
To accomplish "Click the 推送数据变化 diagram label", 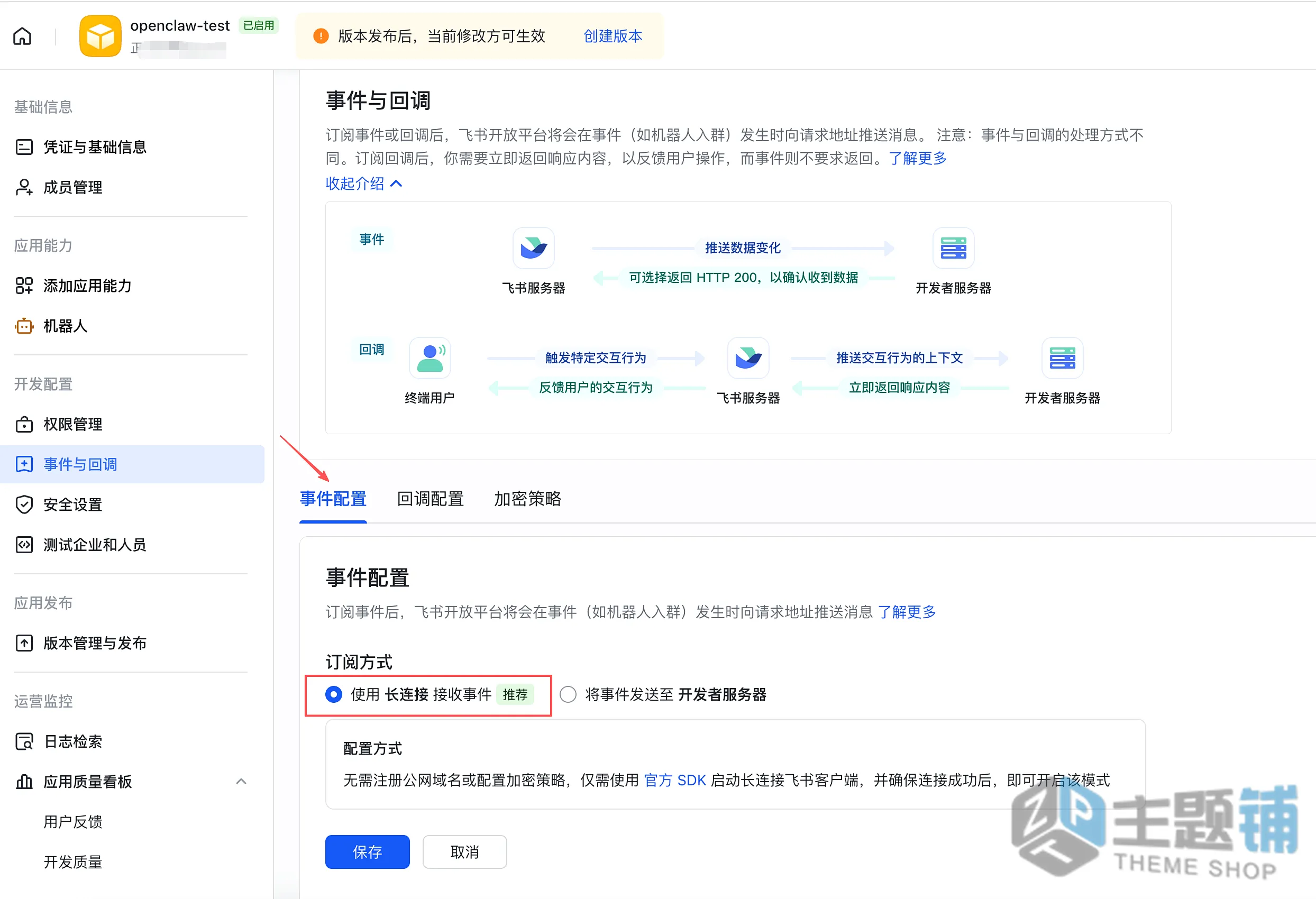I will coord(743,248).
